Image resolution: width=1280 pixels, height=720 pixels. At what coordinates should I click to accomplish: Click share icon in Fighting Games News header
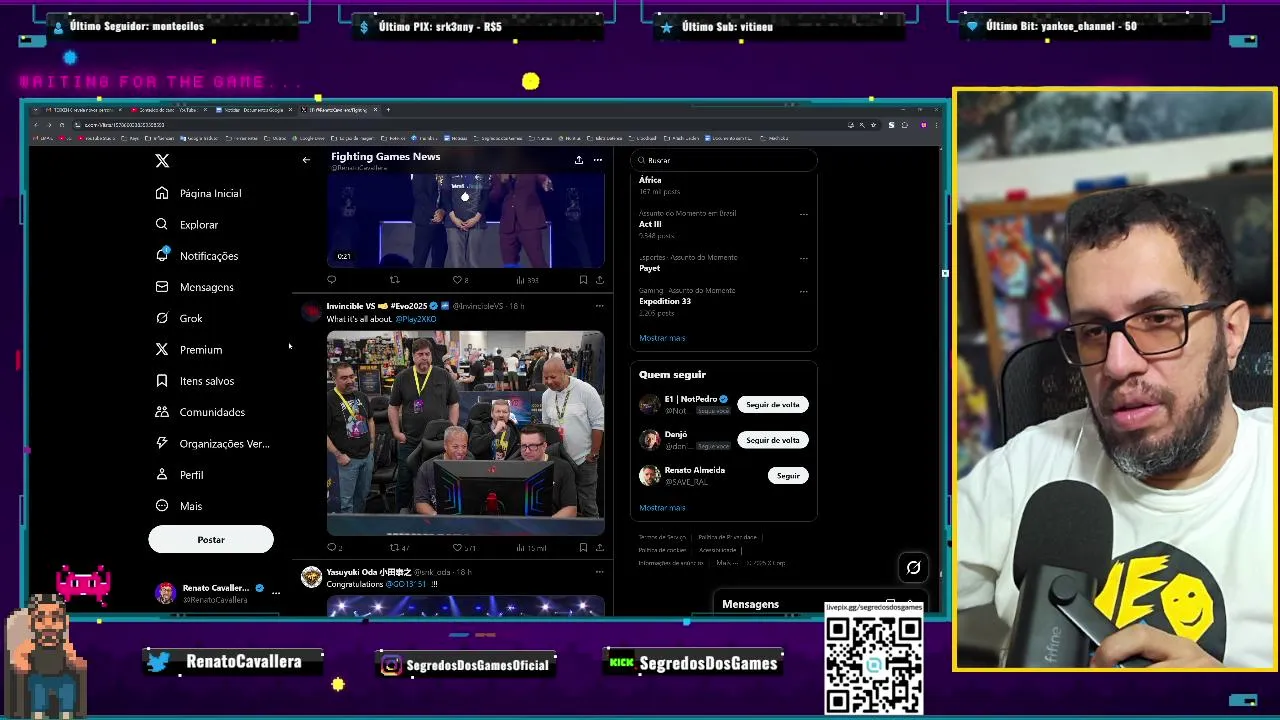click(578, 160)
